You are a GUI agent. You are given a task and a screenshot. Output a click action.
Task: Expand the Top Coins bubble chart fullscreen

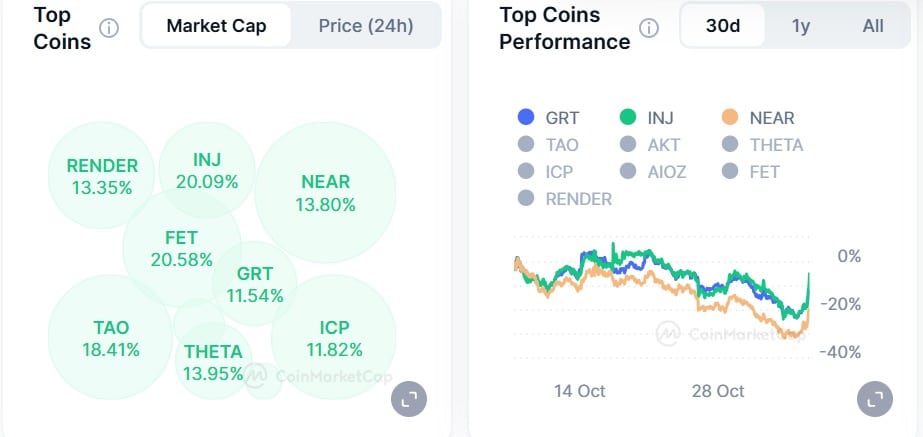(408, 399)
